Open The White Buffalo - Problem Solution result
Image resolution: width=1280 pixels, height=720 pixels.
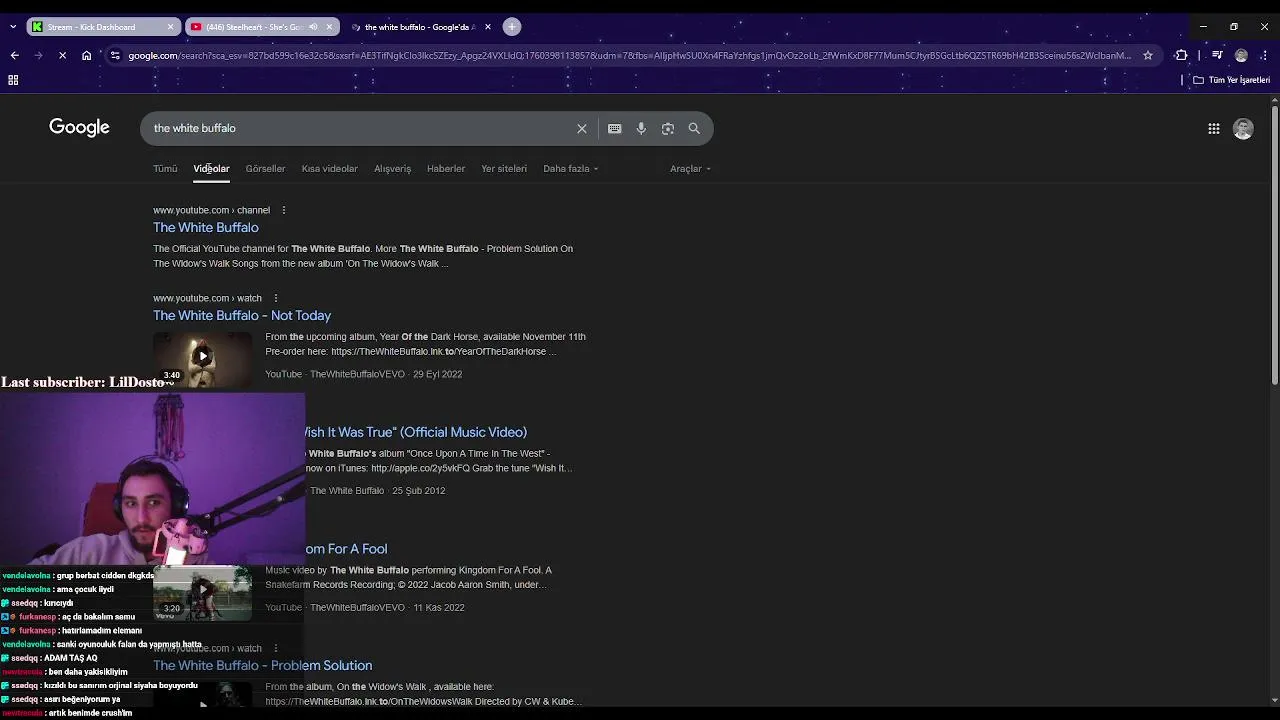(x=262, y=666)
